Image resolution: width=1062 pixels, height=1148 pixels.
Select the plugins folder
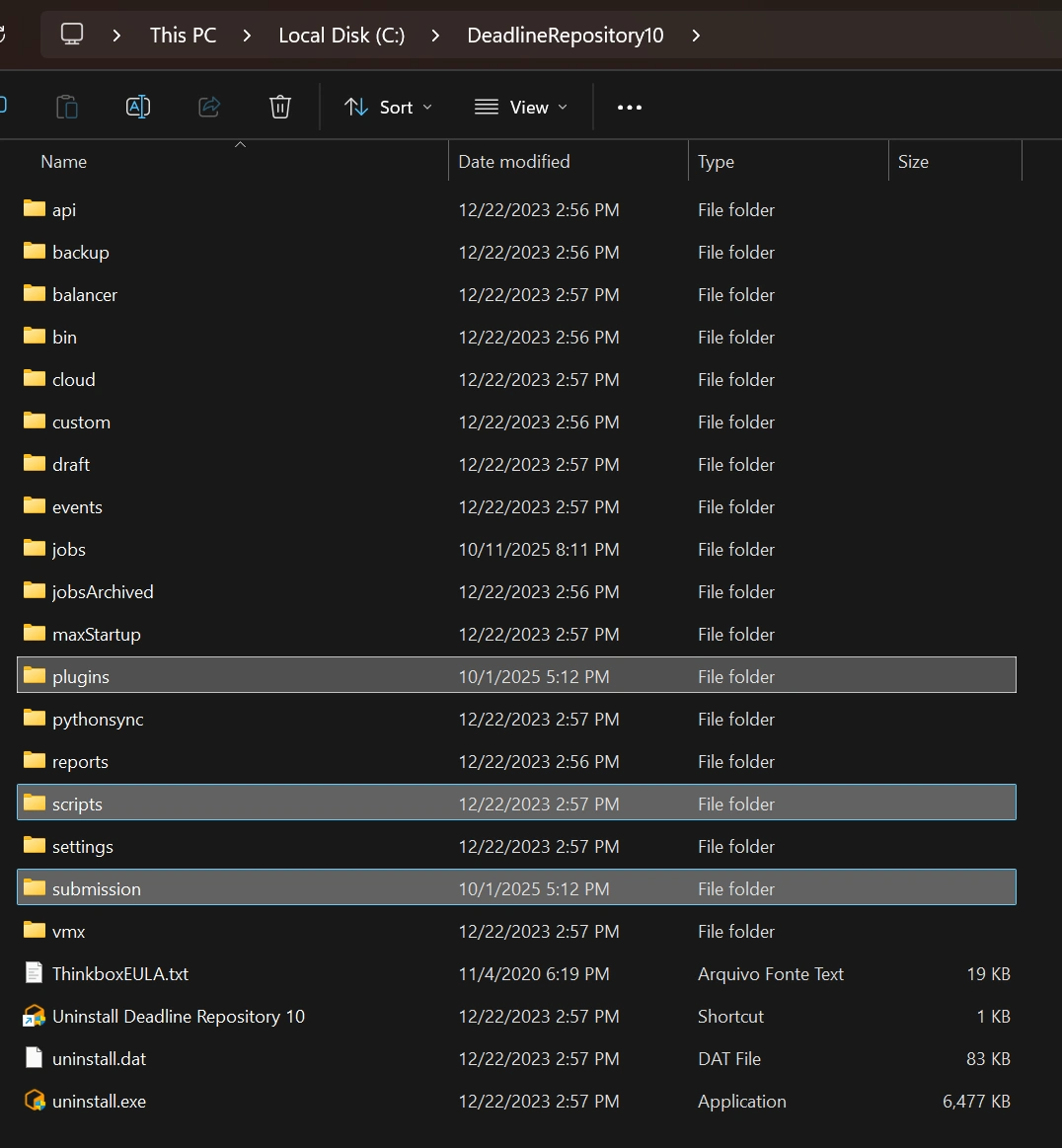pos(81,676)
